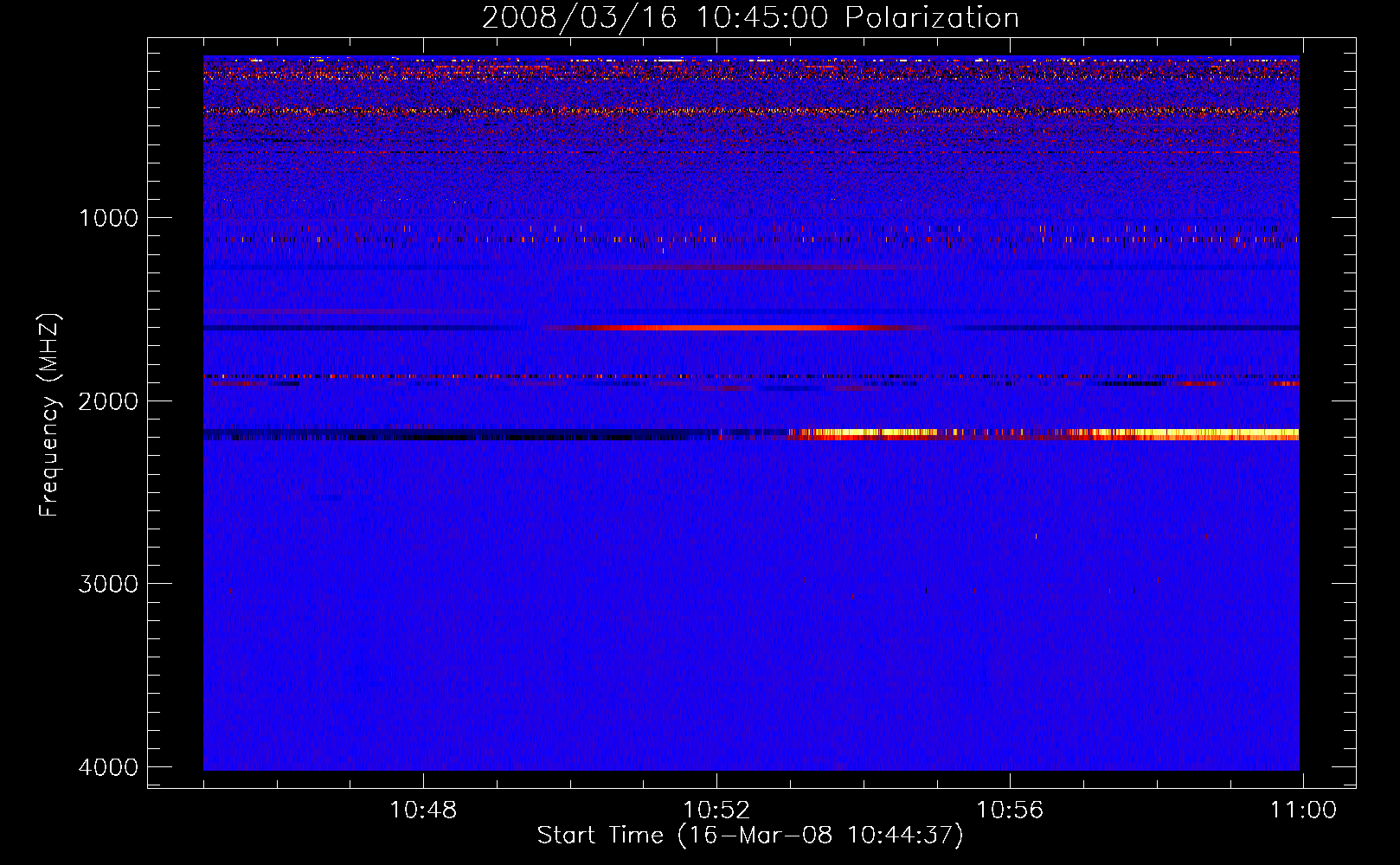Click the 4000 frequency tick label
The height and width of the screenshot is (865, 1400).
tap(108, 767)
